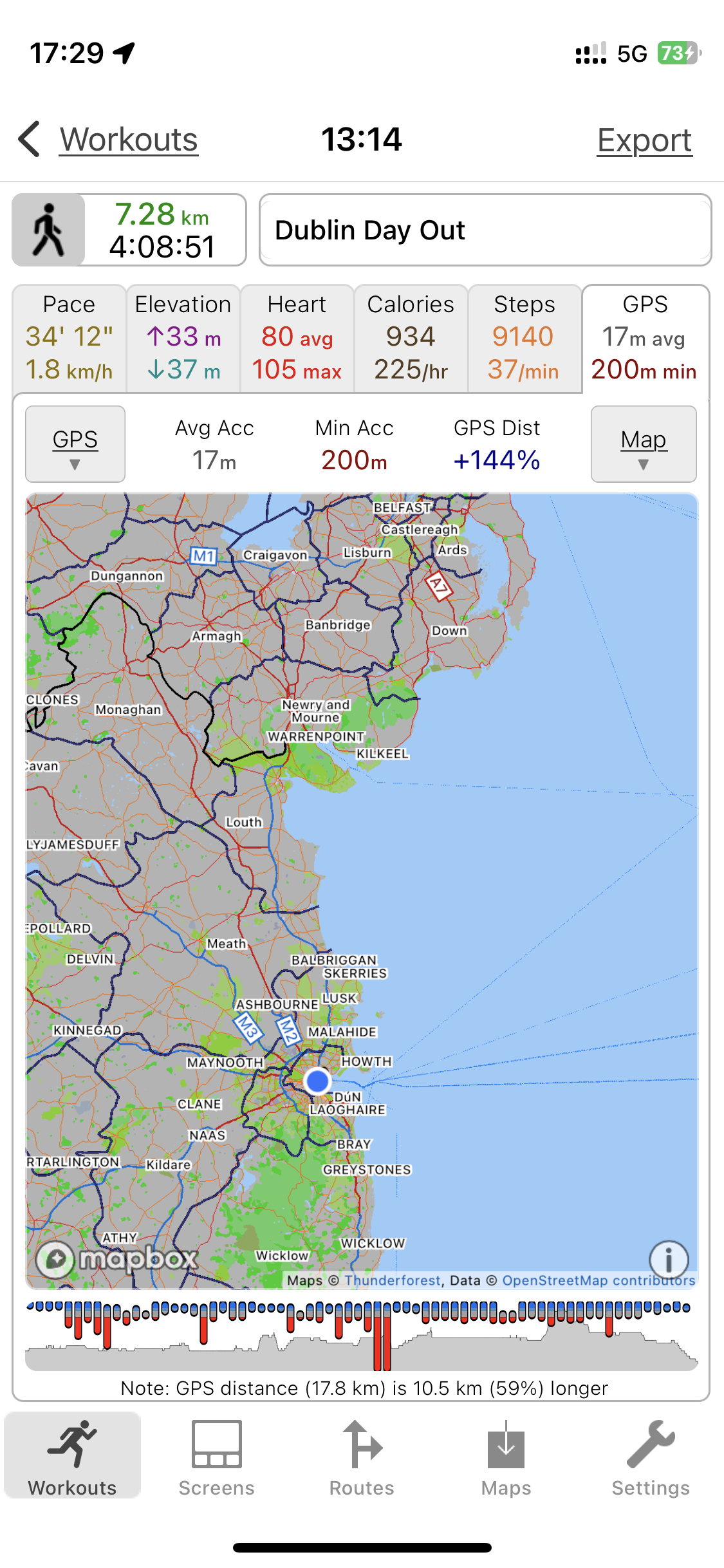The image size is (724, 1568).
Task: Edit the Dublin Day Out title field
Action: pos(485,230)
